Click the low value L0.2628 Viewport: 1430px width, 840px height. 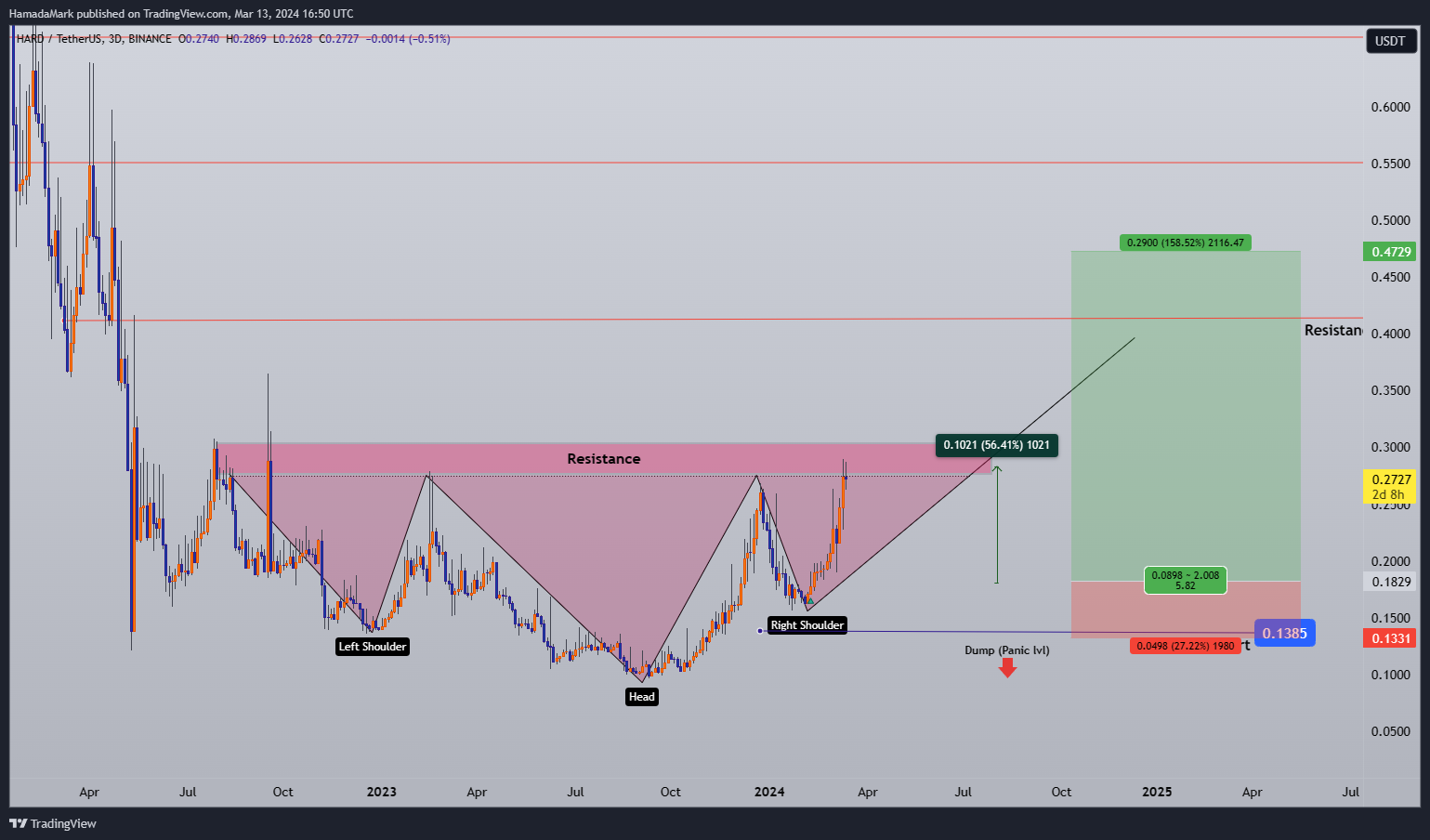coord(293,39)
